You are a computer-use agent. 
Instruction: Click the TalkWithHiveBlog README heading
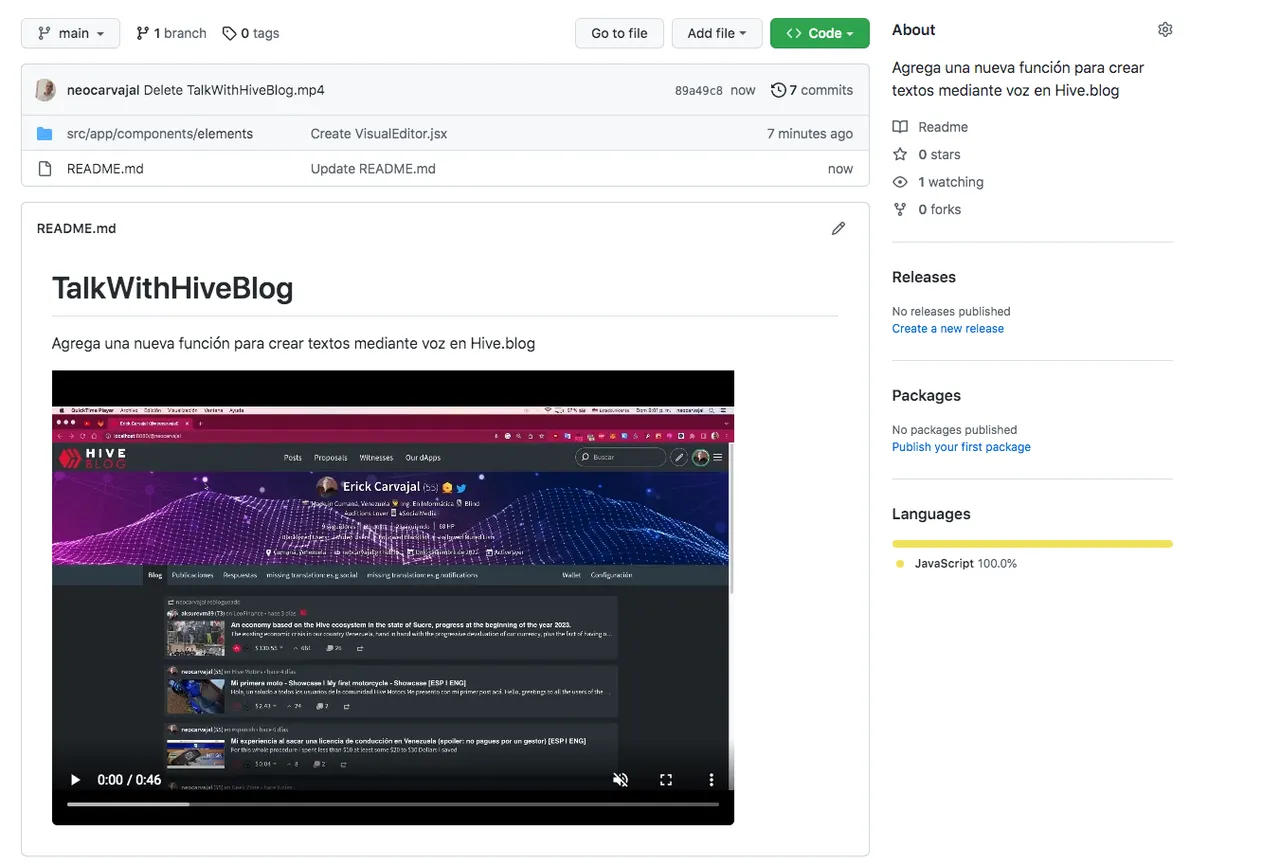coord(172,288)
